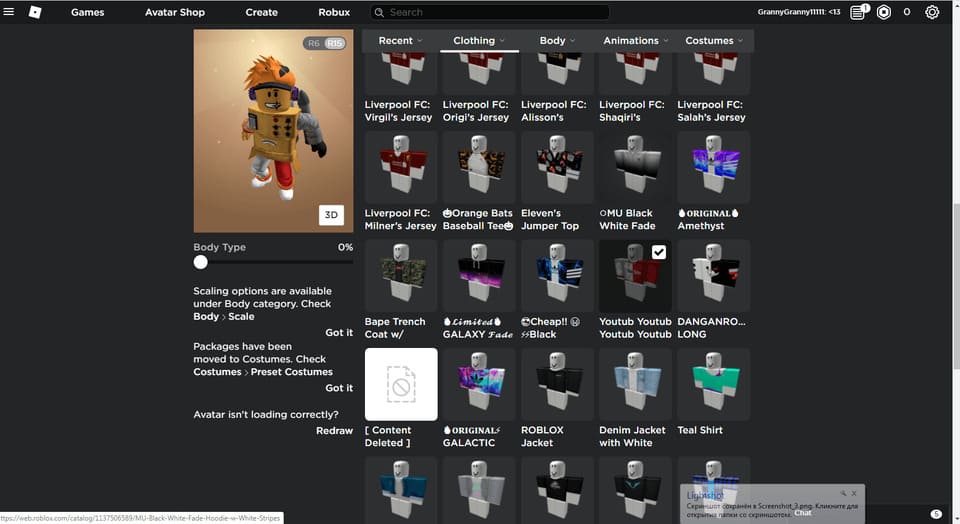Image resolution: width=960 pixels, height=524 pixels.
Task: Open the settings gear icon
Action: pyautogui.click(x=932, y=13)
